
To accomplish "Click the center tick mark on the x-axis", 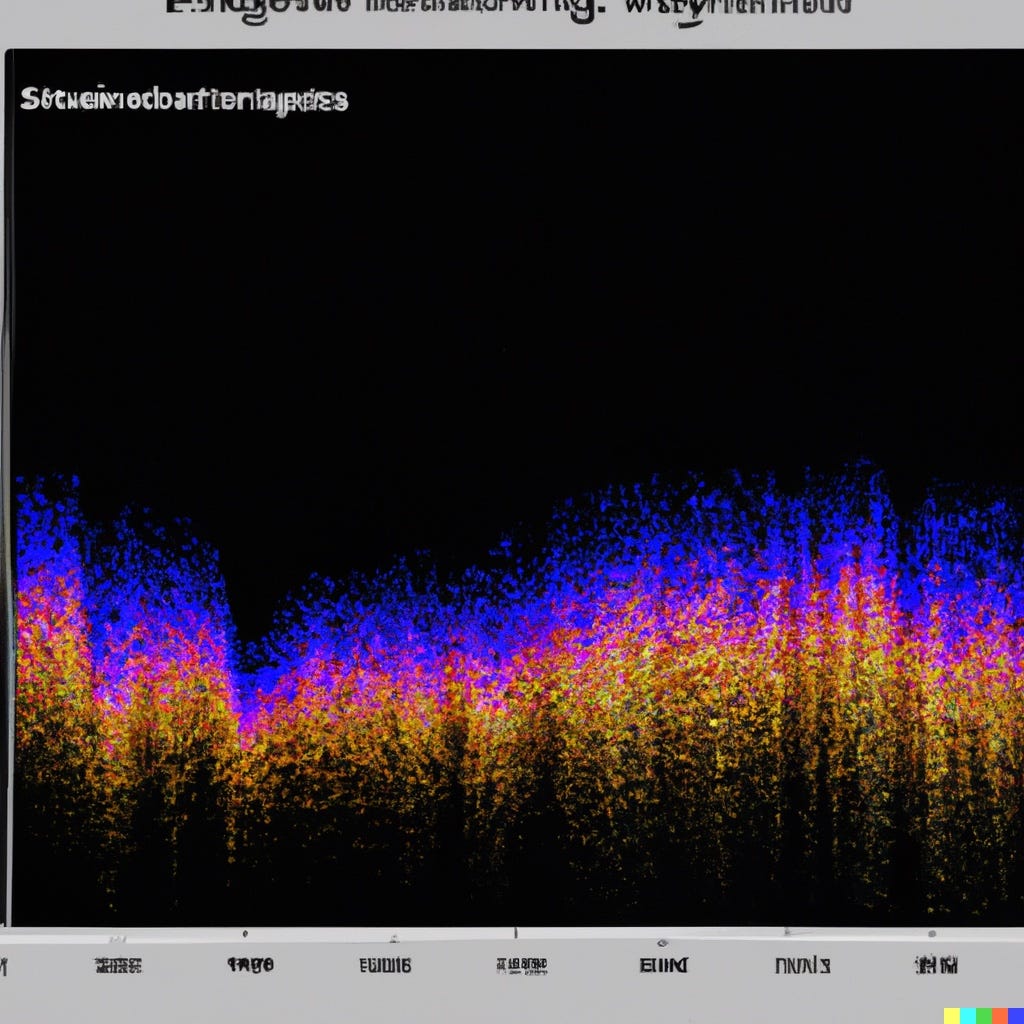I will 515,932.
